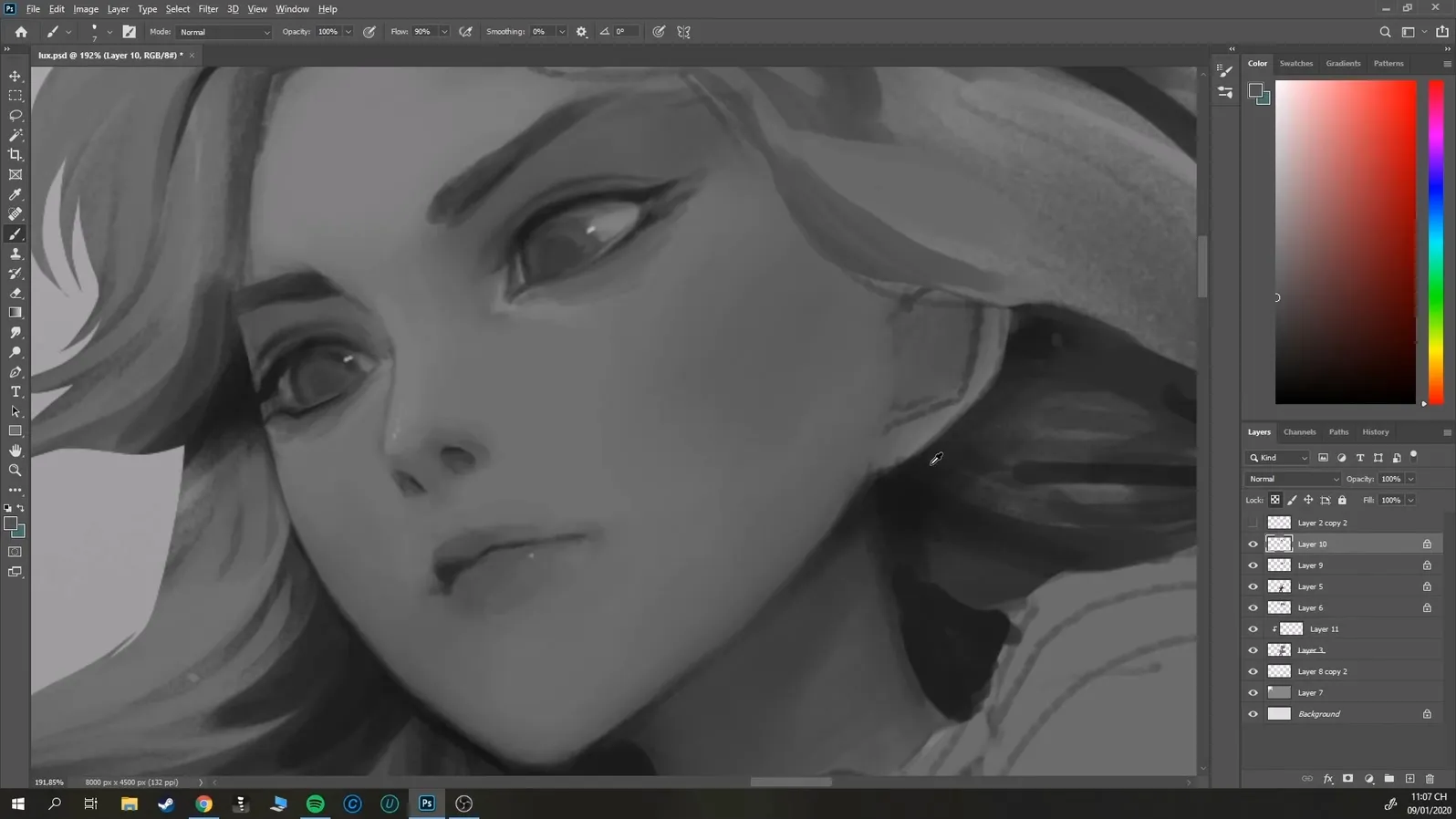Create a new layer icon
Screen dimensions: 1456x819
[x=1409, y=779]
